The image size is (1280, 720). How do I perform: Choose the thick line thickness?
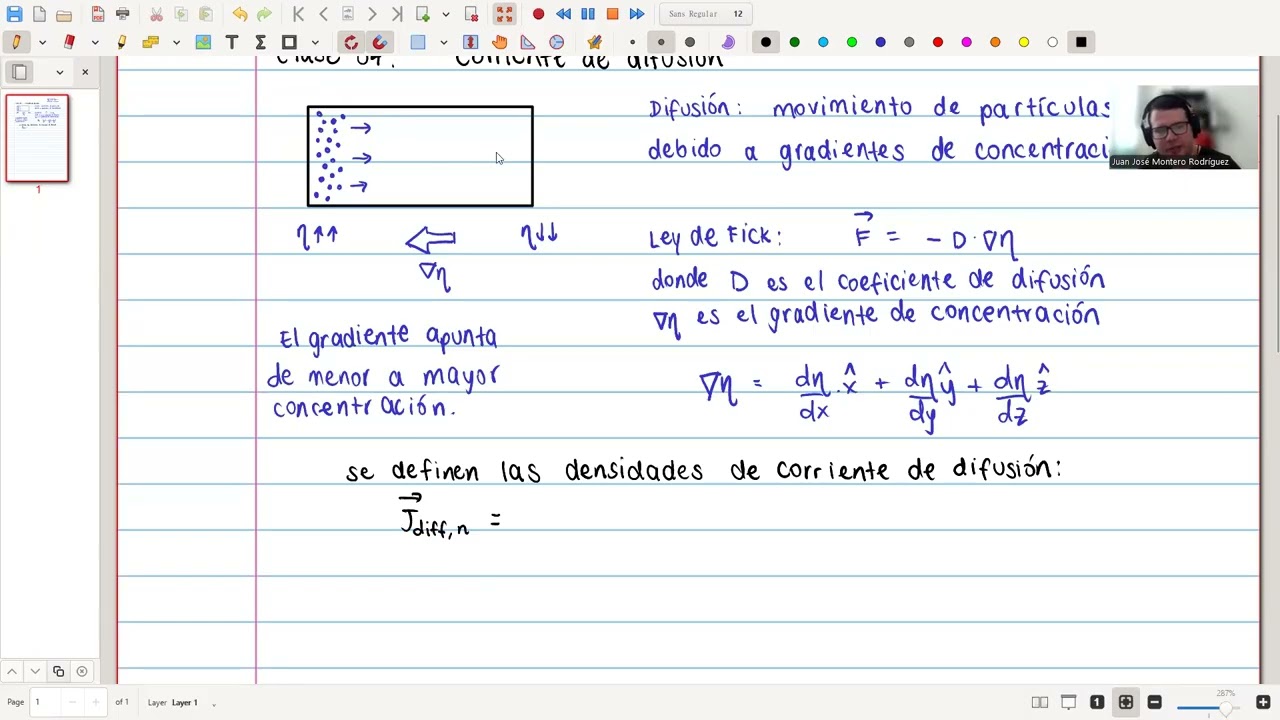coord(690,42)
